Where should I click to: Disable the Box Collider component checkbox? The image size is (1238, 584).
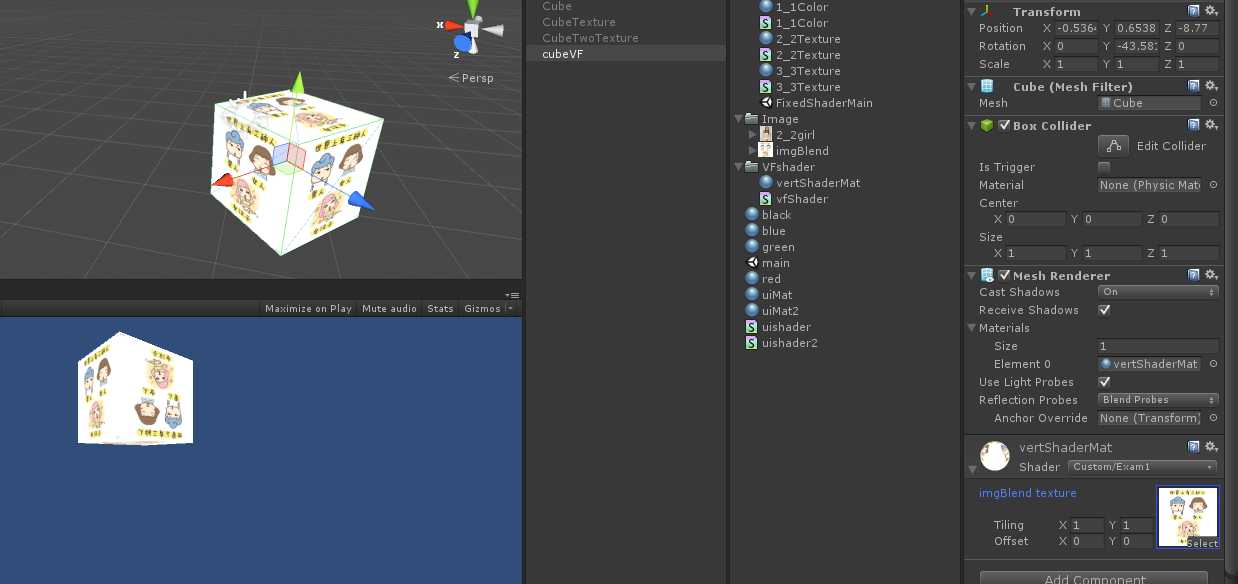[x=1004, y=125]
